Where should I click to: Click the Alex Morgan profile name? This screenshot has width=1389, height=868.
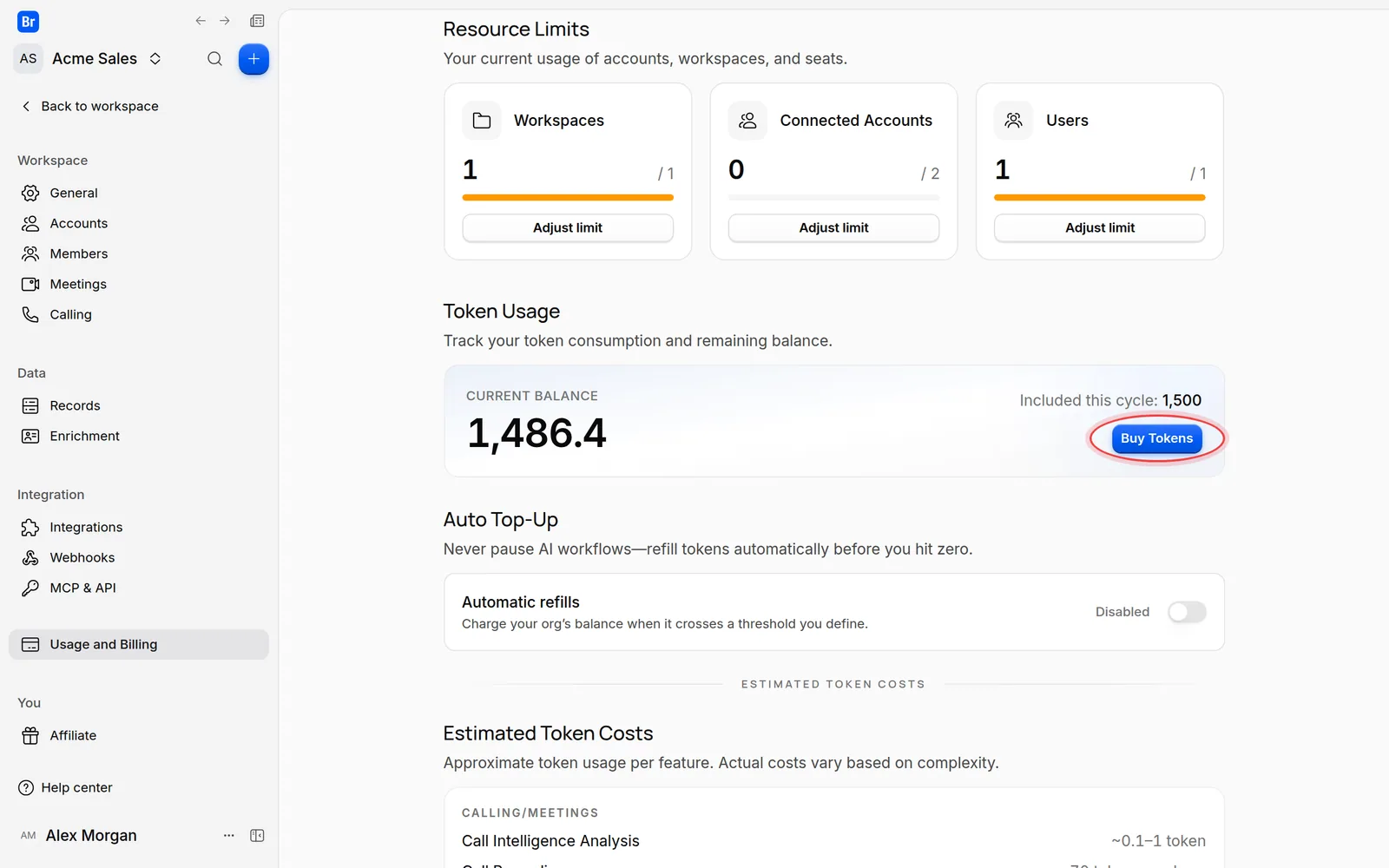coord(91,835)
